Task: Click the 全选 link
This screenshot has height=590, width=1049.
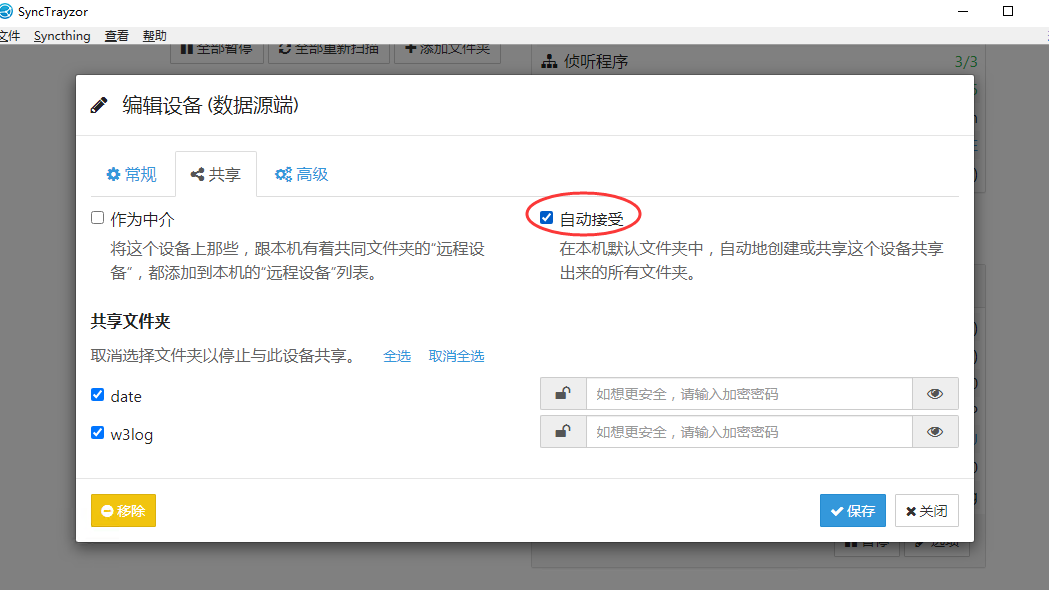Action: tap(397, 356)
